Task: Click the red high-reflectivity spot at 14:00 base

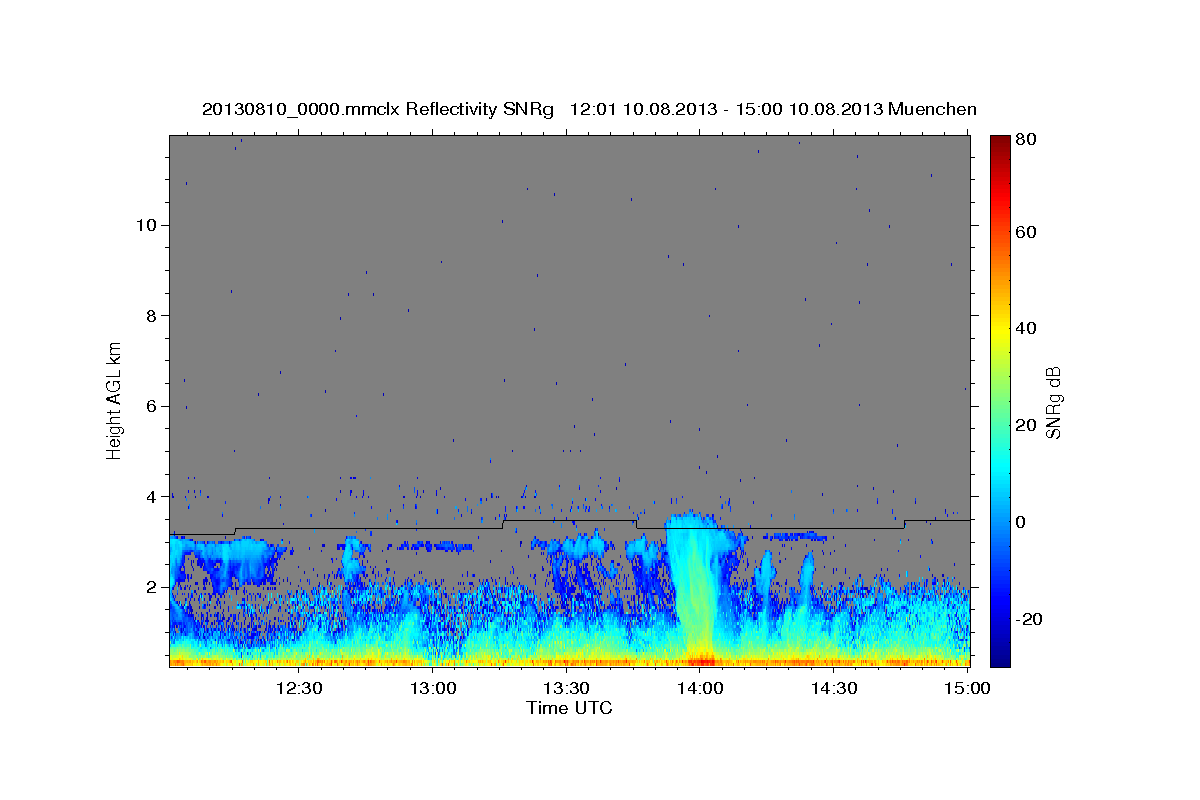Action: 700,661
